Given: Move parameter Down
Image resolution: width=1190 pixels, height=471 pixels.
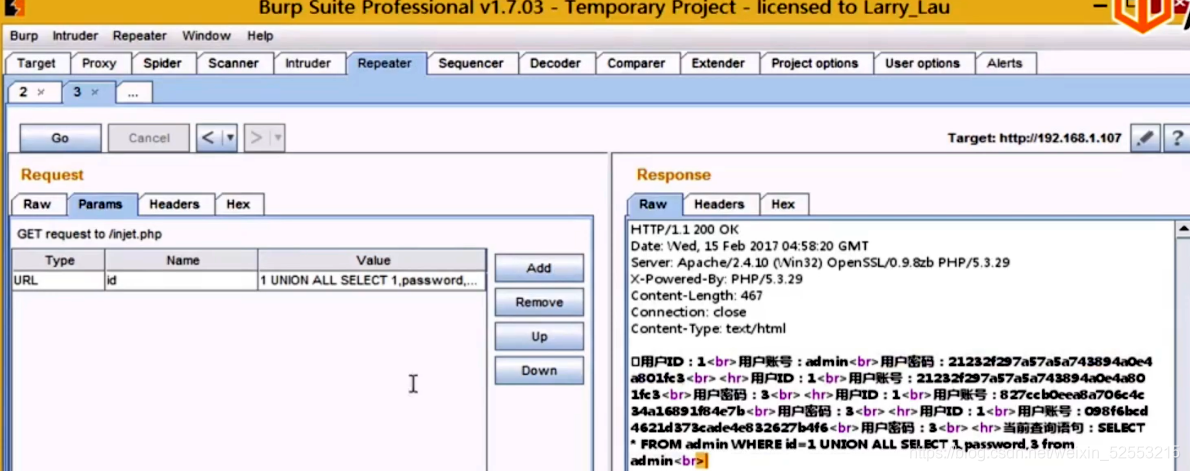Looking at the screenshot, I should [539, 370].
